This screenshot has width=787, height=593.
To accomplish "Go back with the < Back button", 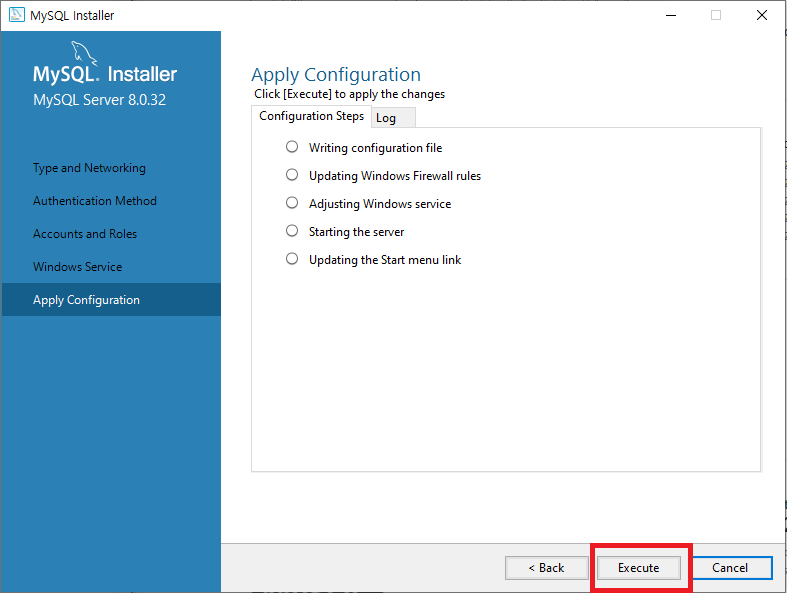I will (x=547, y=568).
